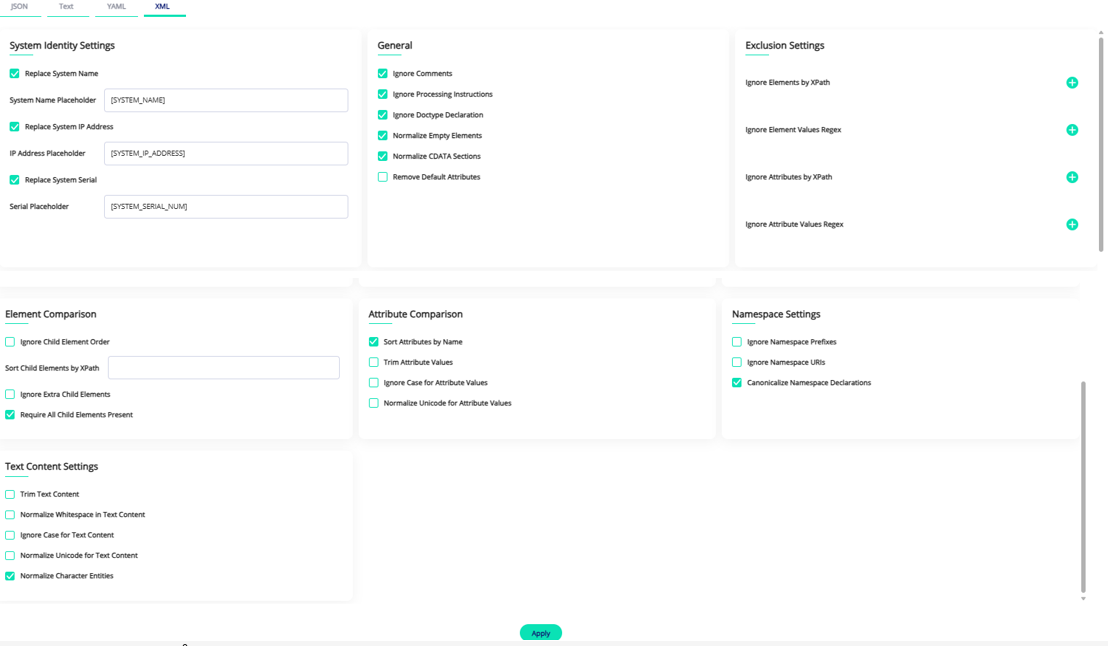The height and width of the screenshot is (646, 1108).
Task: Click the lower settings panel scrollbar
Action: (x=1083, y=488)
